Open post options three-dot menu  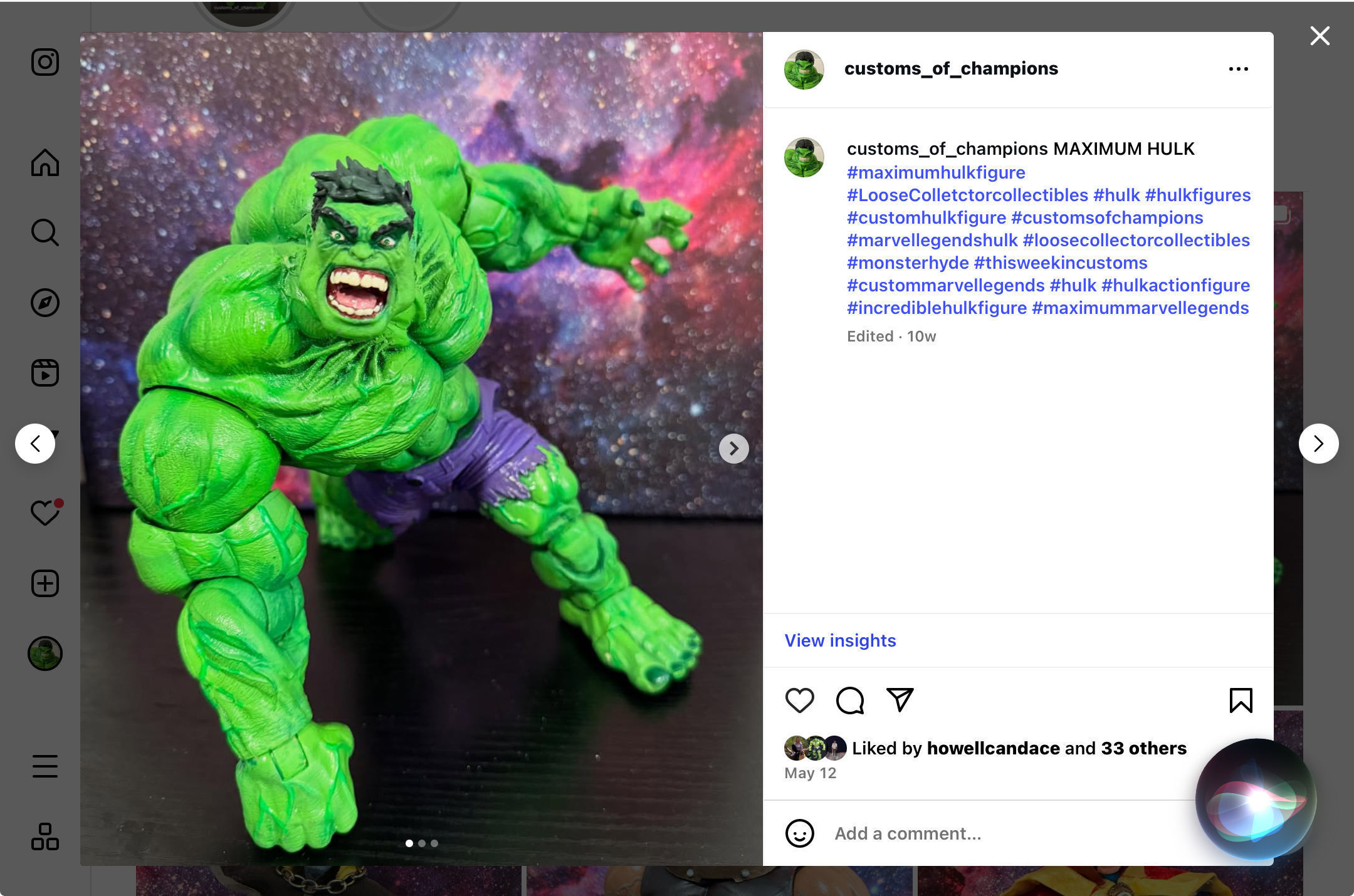tap(1238, 69)
